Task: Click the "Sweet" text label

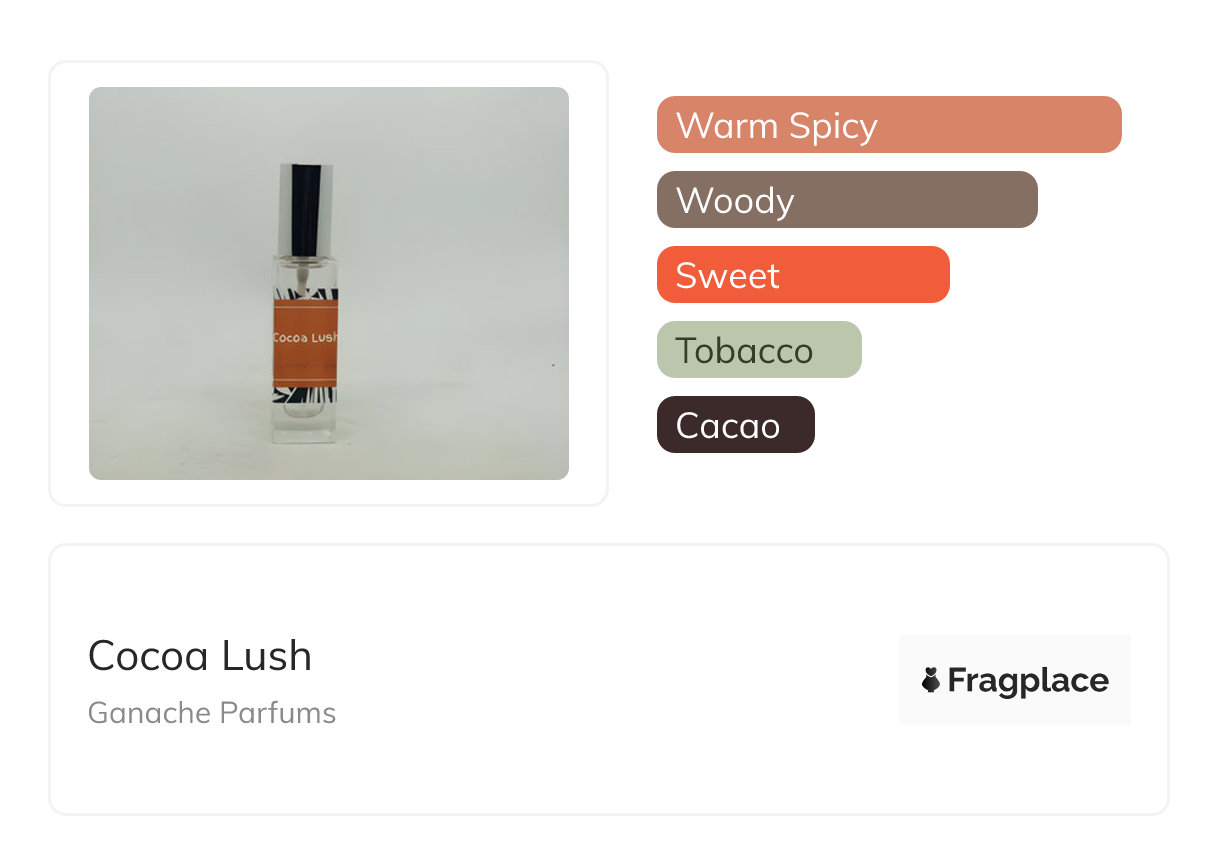Action: pos(727,276)
